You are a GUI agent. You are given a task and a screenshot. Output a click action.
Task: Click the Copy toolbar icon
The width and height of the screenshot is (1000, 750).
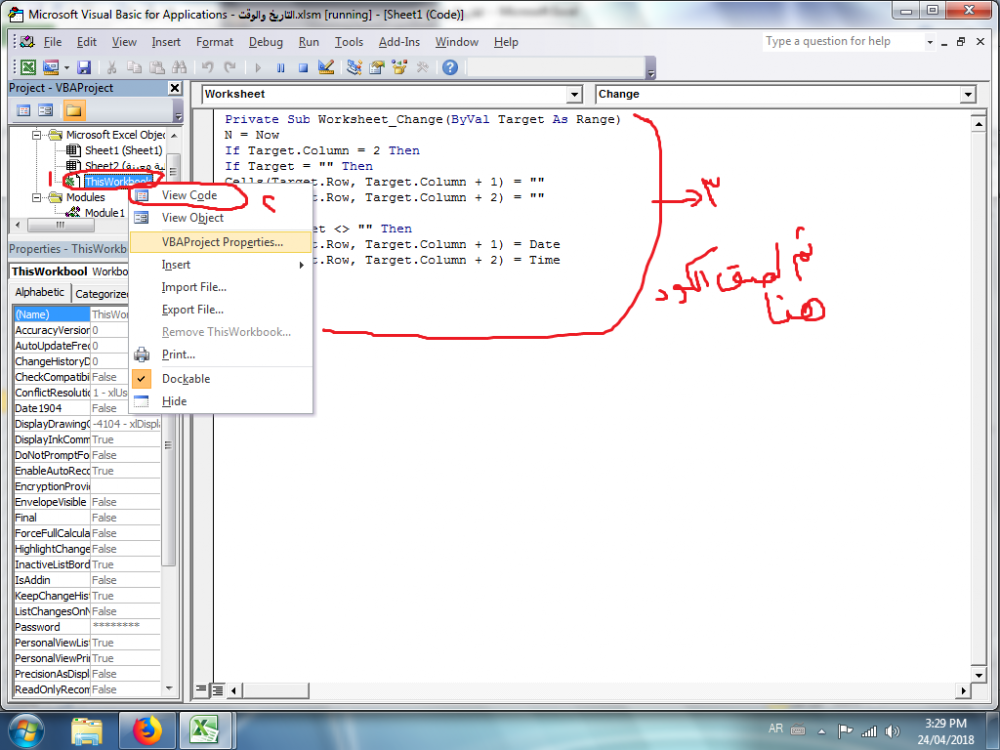click(x=134, y=67)
